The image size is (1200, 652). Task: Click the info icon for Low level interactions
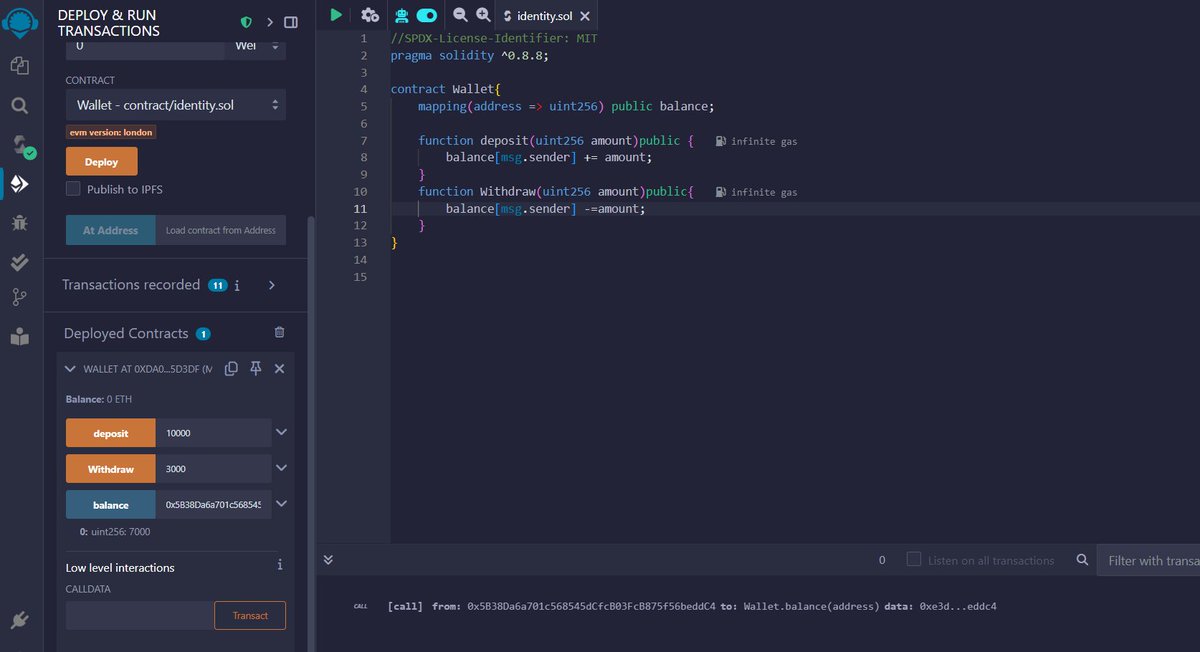coord(280,566)
